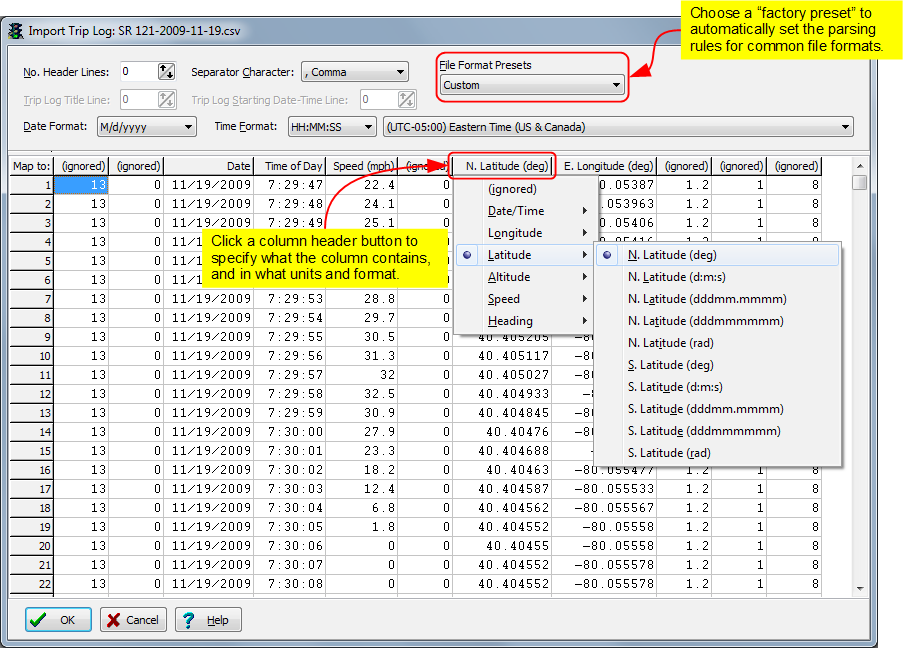Click the Cancel button with red X icon
The height and width of the screenshot is (649, 903).
click(x=132, y=619)
